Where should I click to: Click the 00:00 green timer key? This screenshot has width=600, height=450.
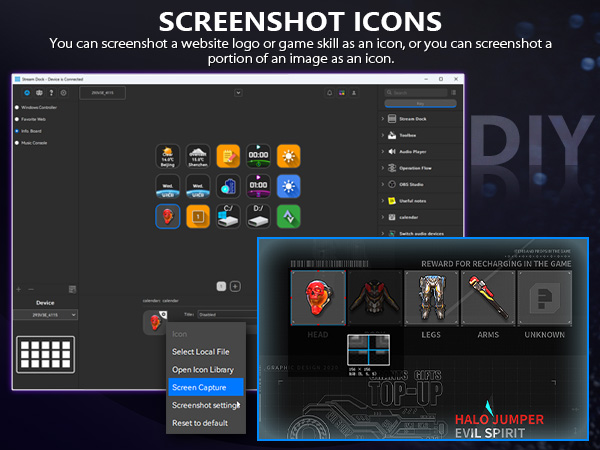258,156
